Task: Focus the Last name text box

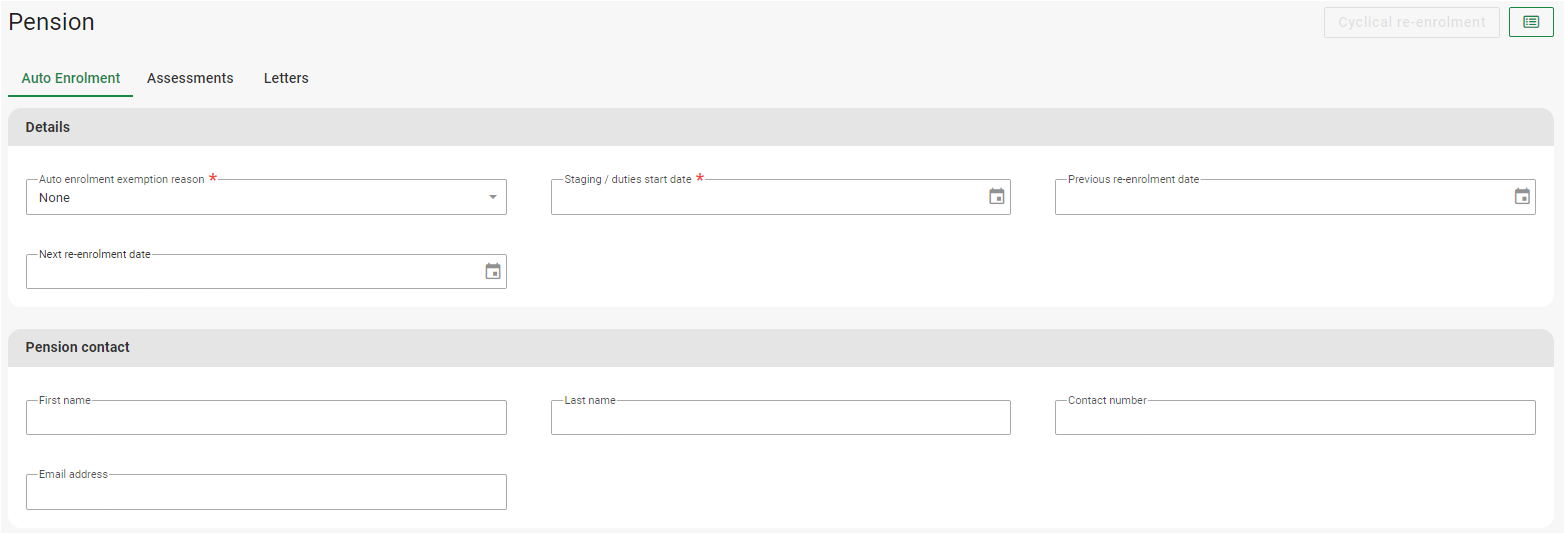Action: click(x=780, y=418)
